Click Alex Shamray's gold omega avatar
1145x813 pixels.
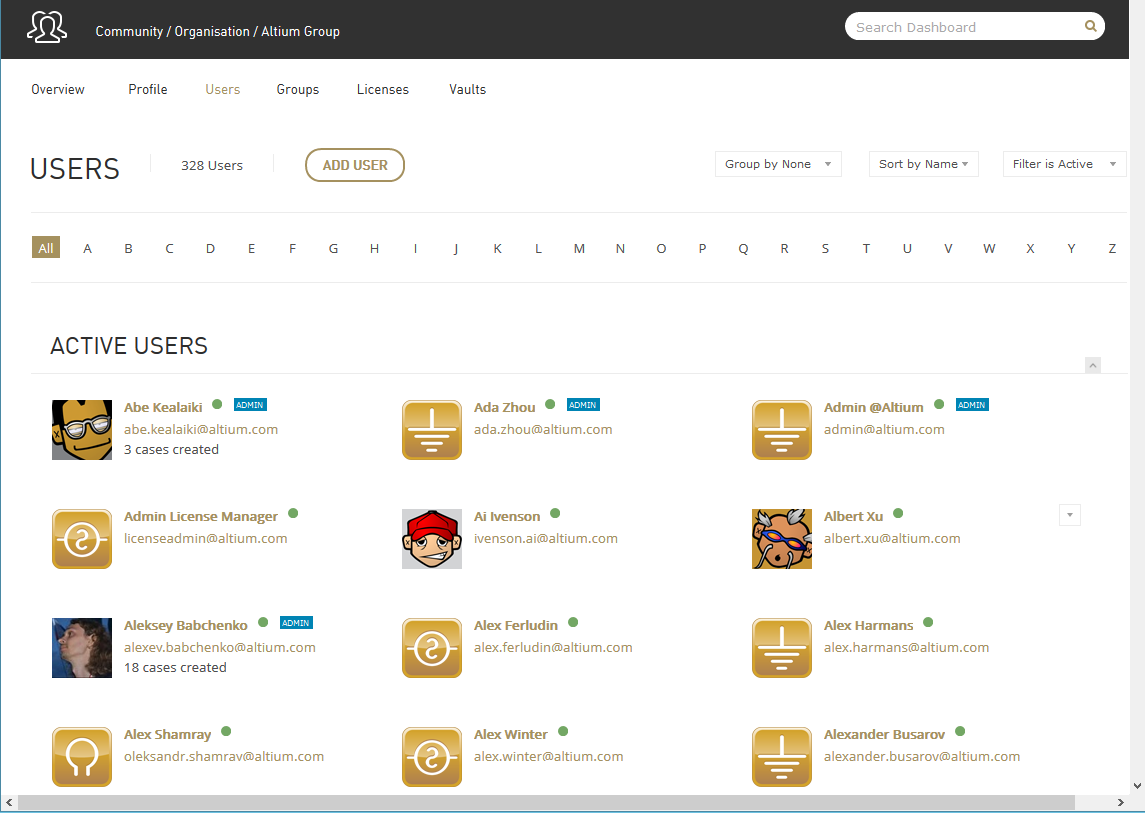(x=82, y=757)
